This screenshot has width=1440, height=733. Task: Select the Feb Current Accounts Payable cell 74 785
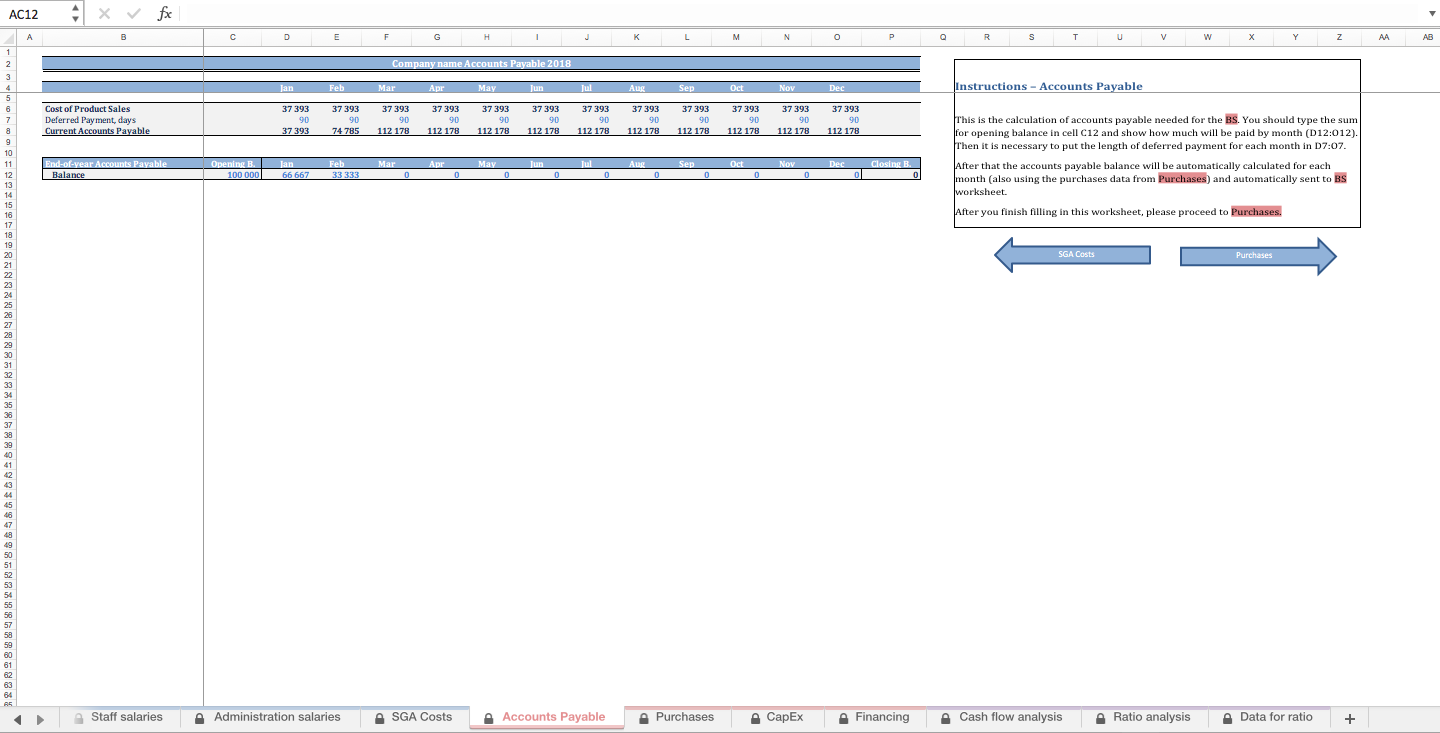(x=337, y=131)
